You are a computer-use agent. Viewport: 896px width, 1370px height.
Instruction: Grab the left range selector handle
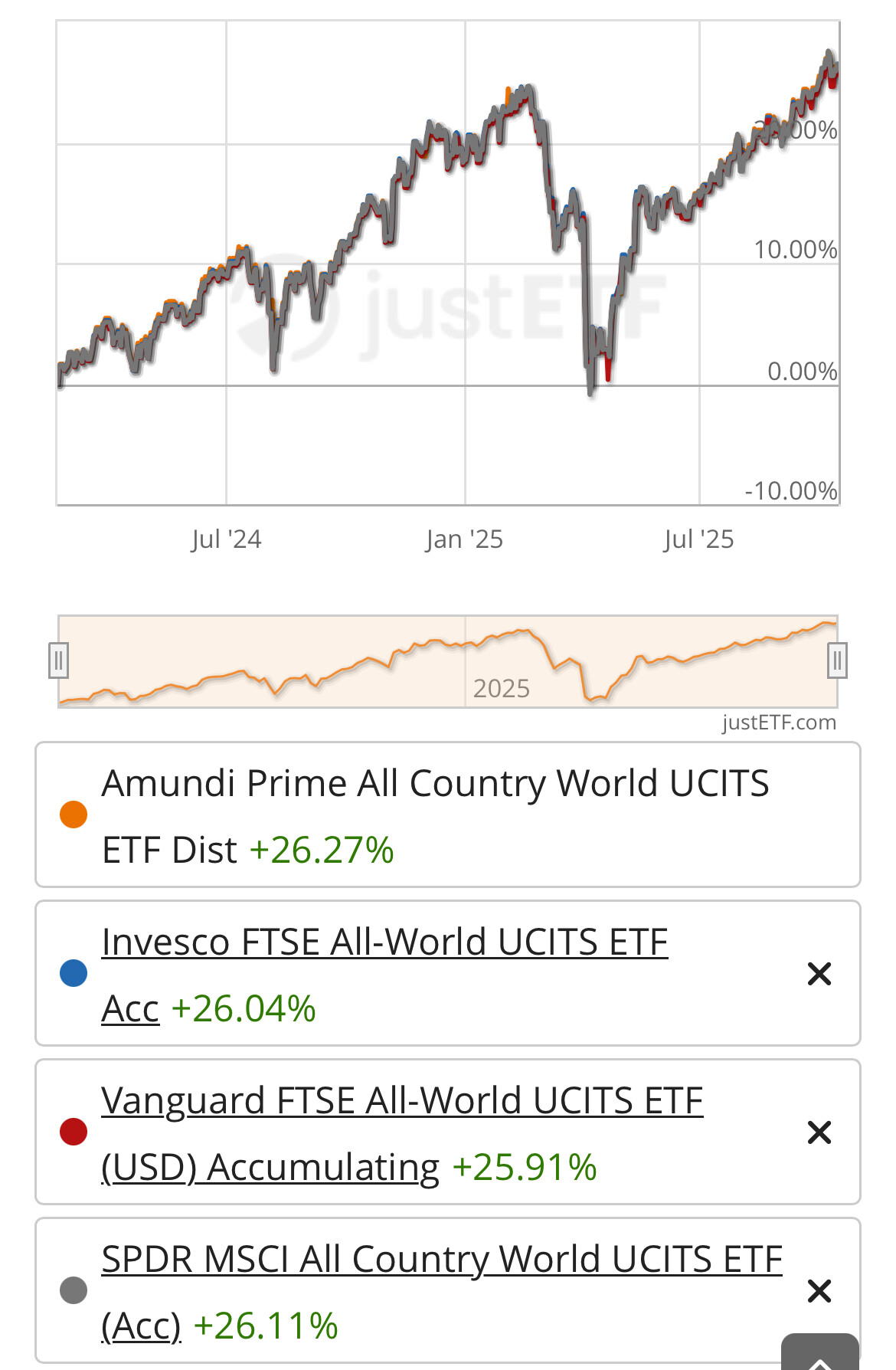[58, 660]
